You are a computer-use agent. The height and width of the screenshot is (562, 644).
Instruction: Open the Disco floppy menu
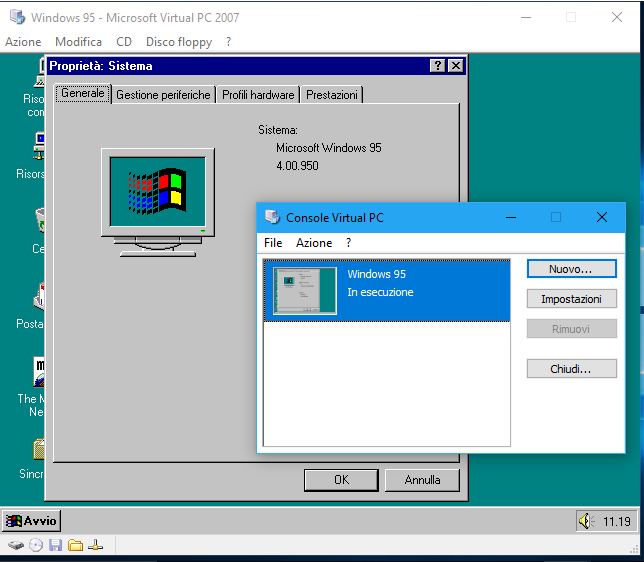[x=179, y=42]
